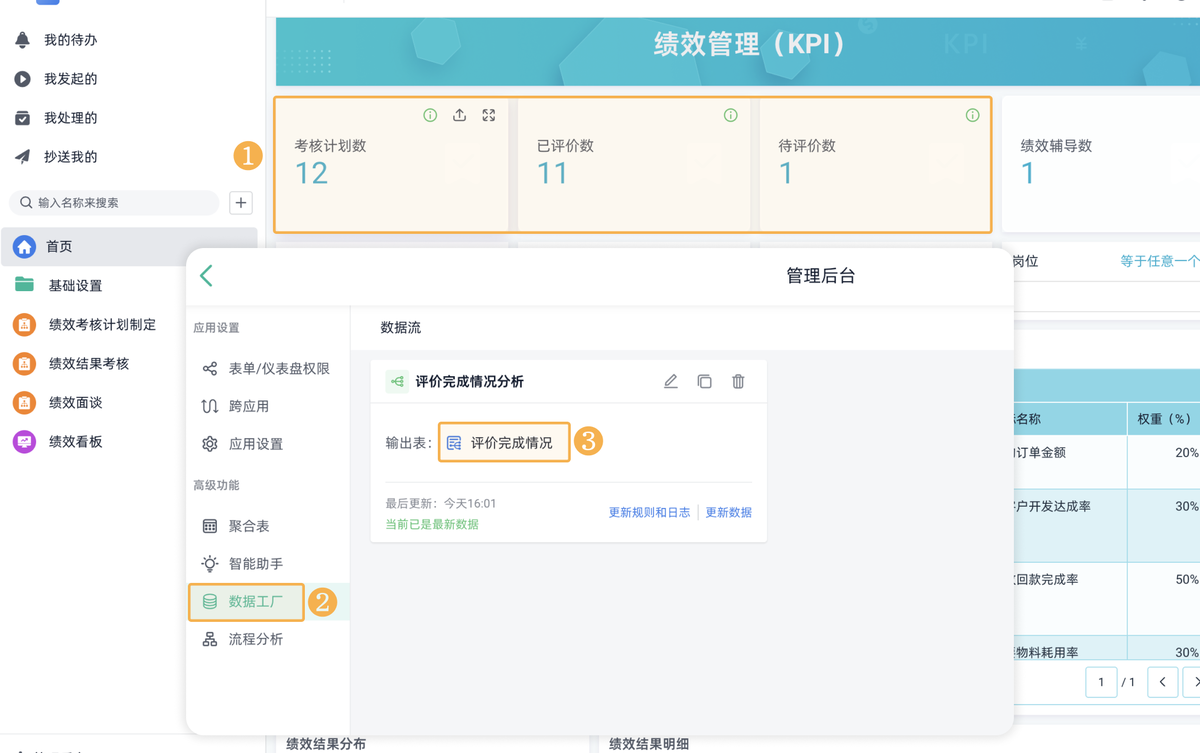The height and width of the screenshot is (753, 1200).
Task: Go to previous page in table pagination
Action: [1162, 682]
